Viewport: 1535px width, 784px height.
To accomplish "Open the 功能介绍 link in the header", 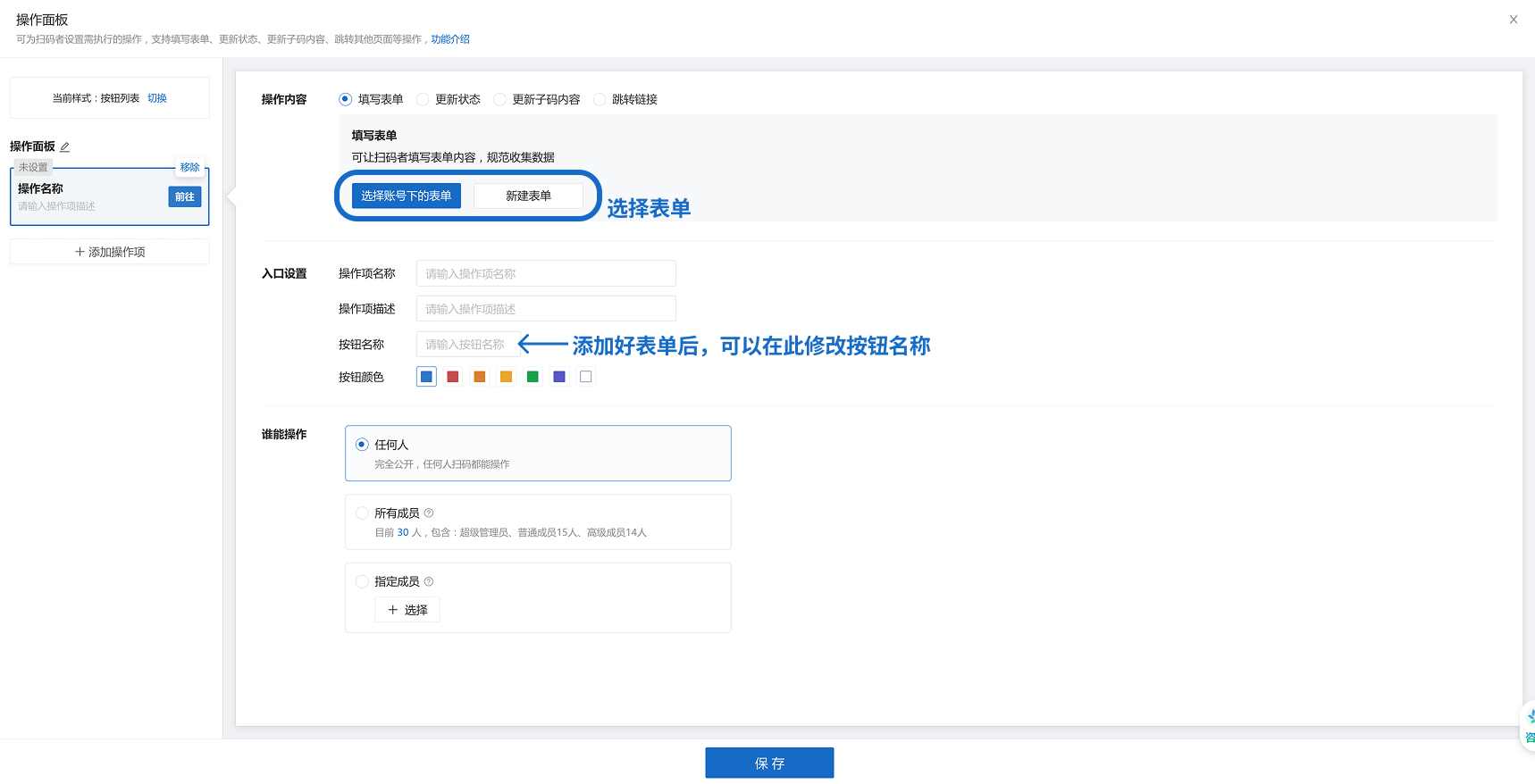I will pos(450,39).
